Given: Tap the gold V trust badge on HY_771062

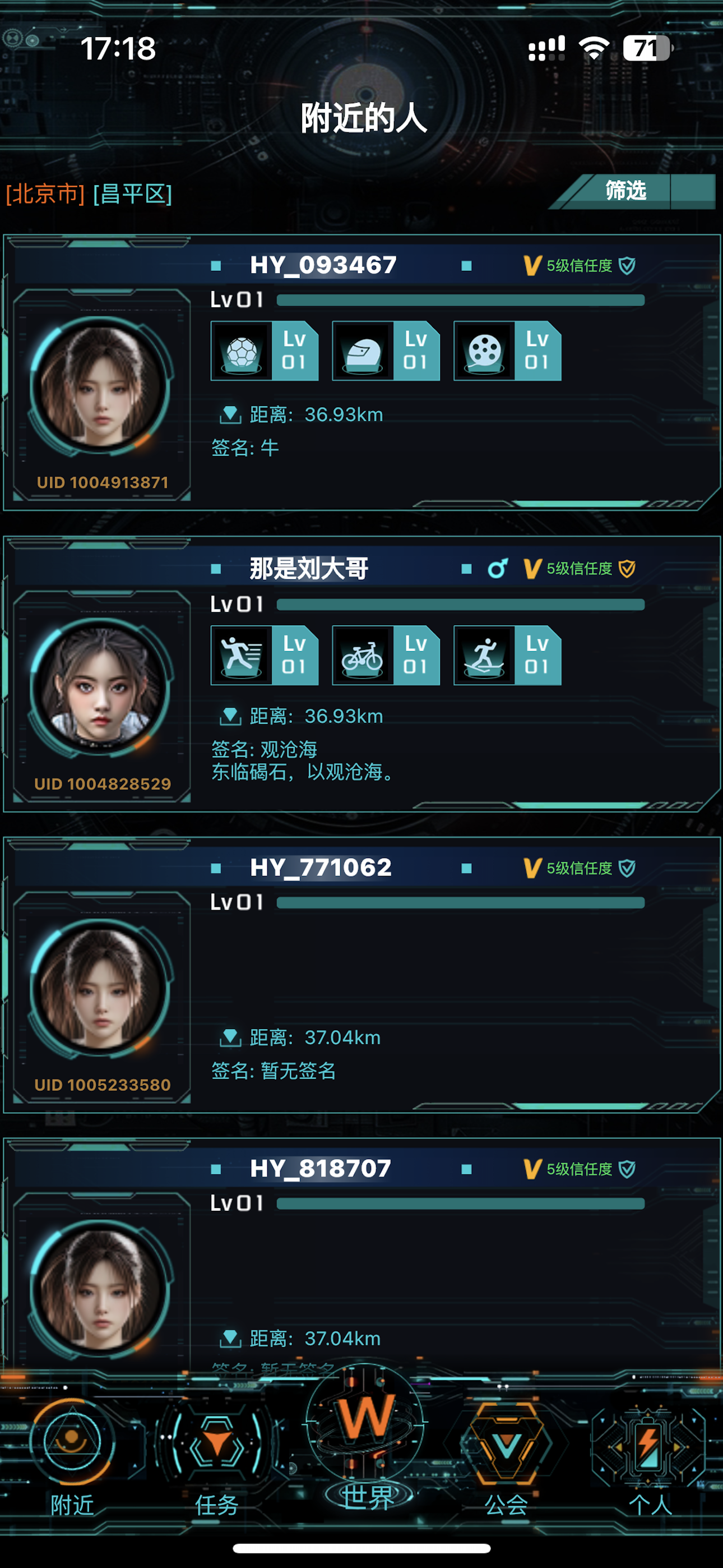Looking at the screenshot, I should 532,868.
